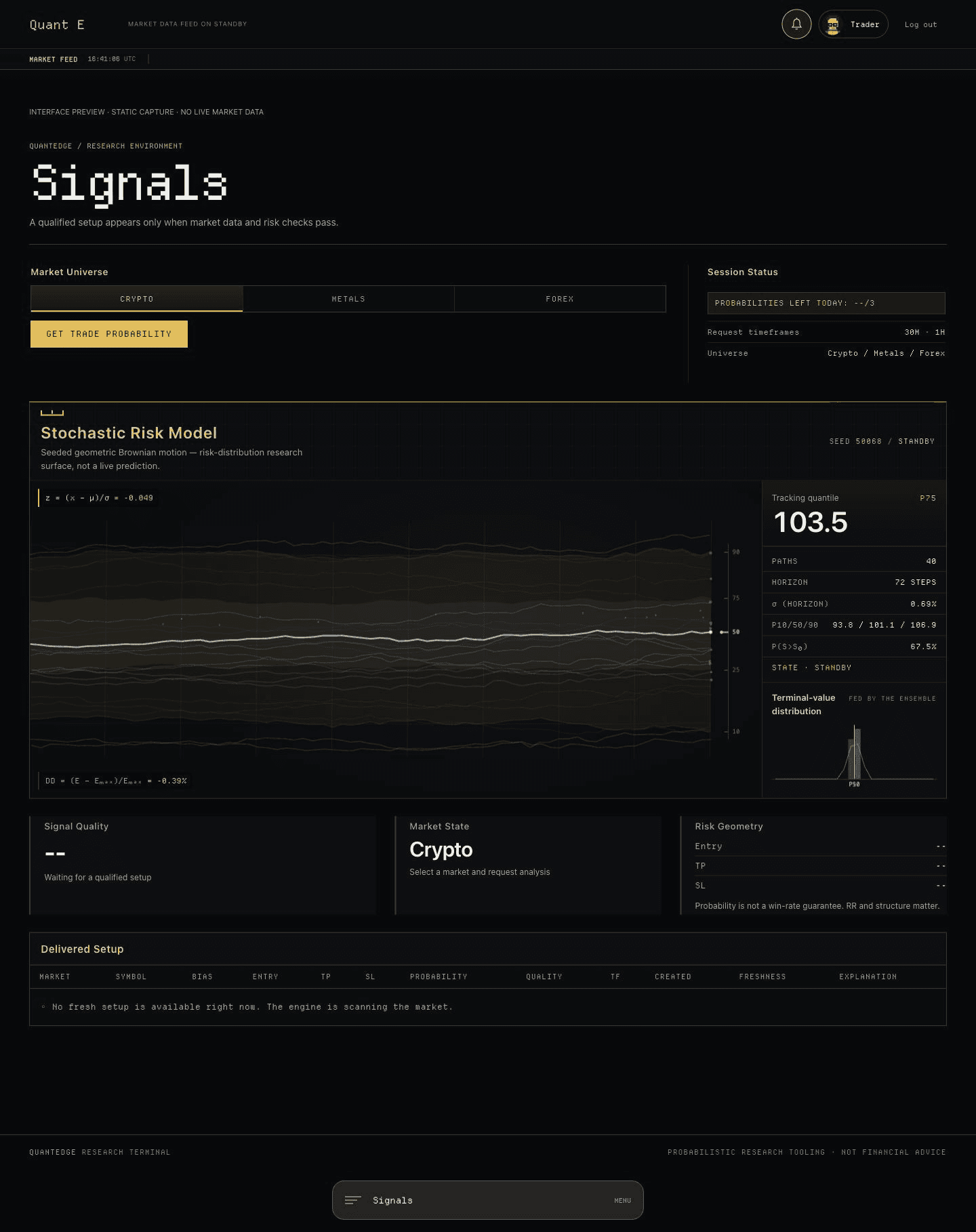This screenshot has height=1232, width=976.
Task: Click the Request timeframes 30M · 1H value
Action: (x=924, y=332)
